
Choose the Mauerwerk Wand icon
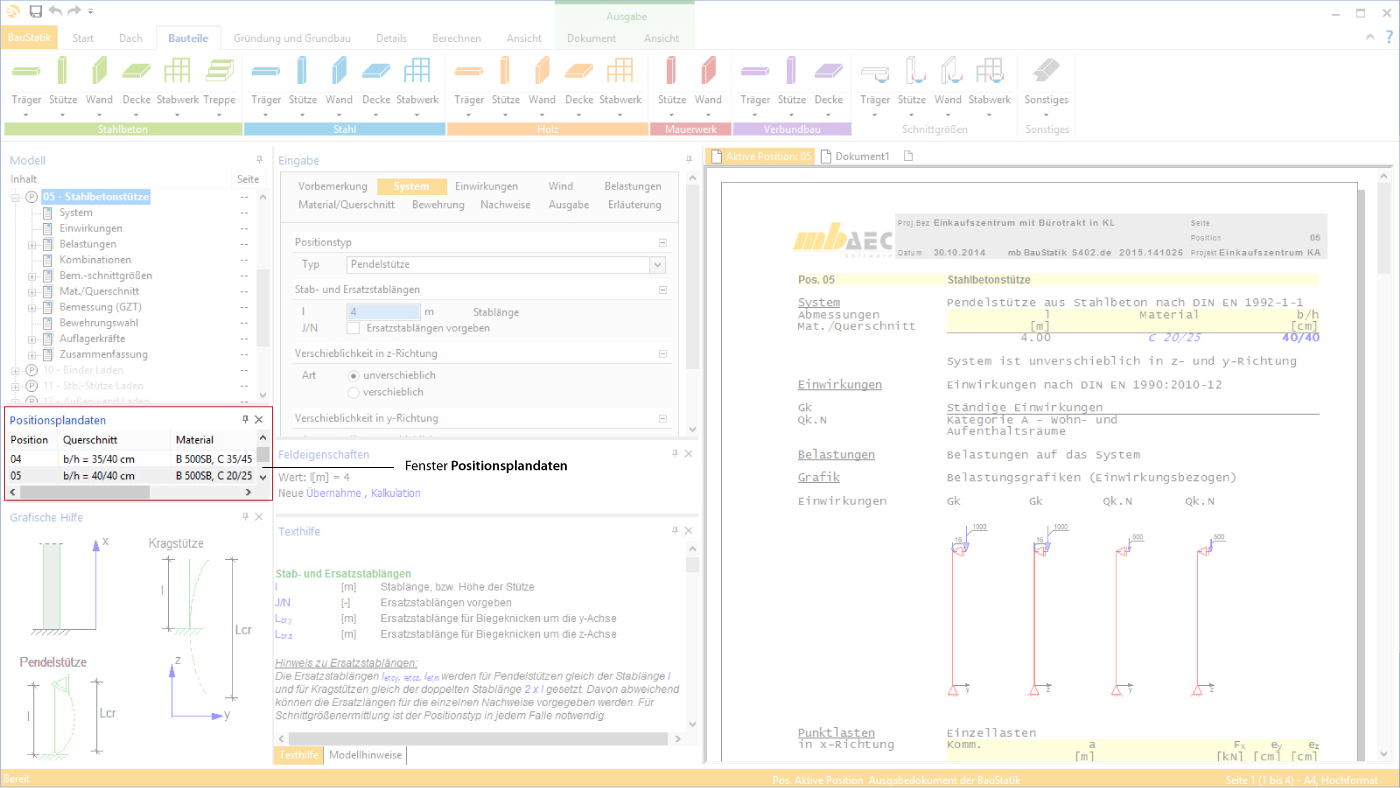click(x=708, y=70)
